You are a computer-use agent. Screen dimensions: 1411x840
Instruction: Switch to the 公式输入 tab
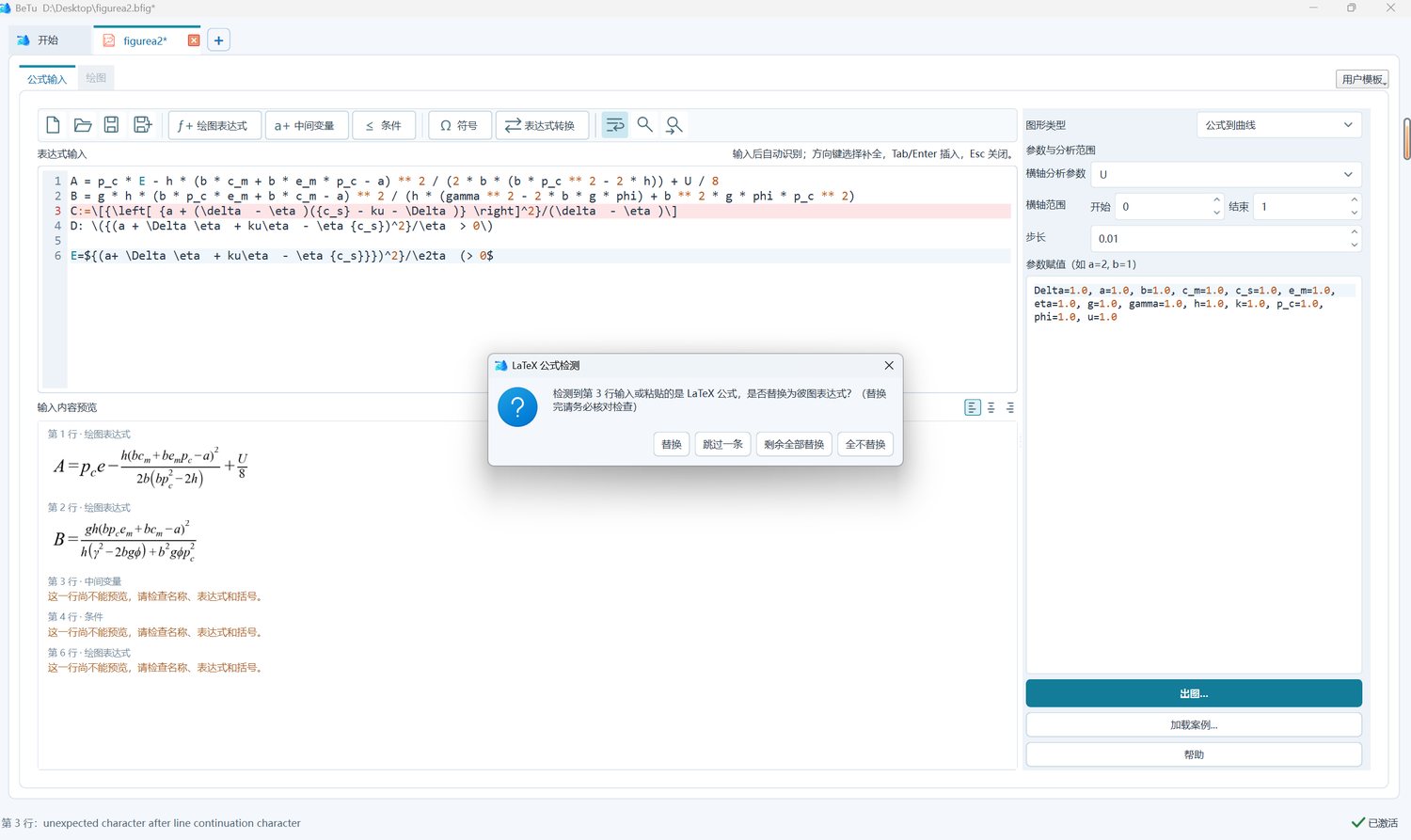(x=47, y=79)
